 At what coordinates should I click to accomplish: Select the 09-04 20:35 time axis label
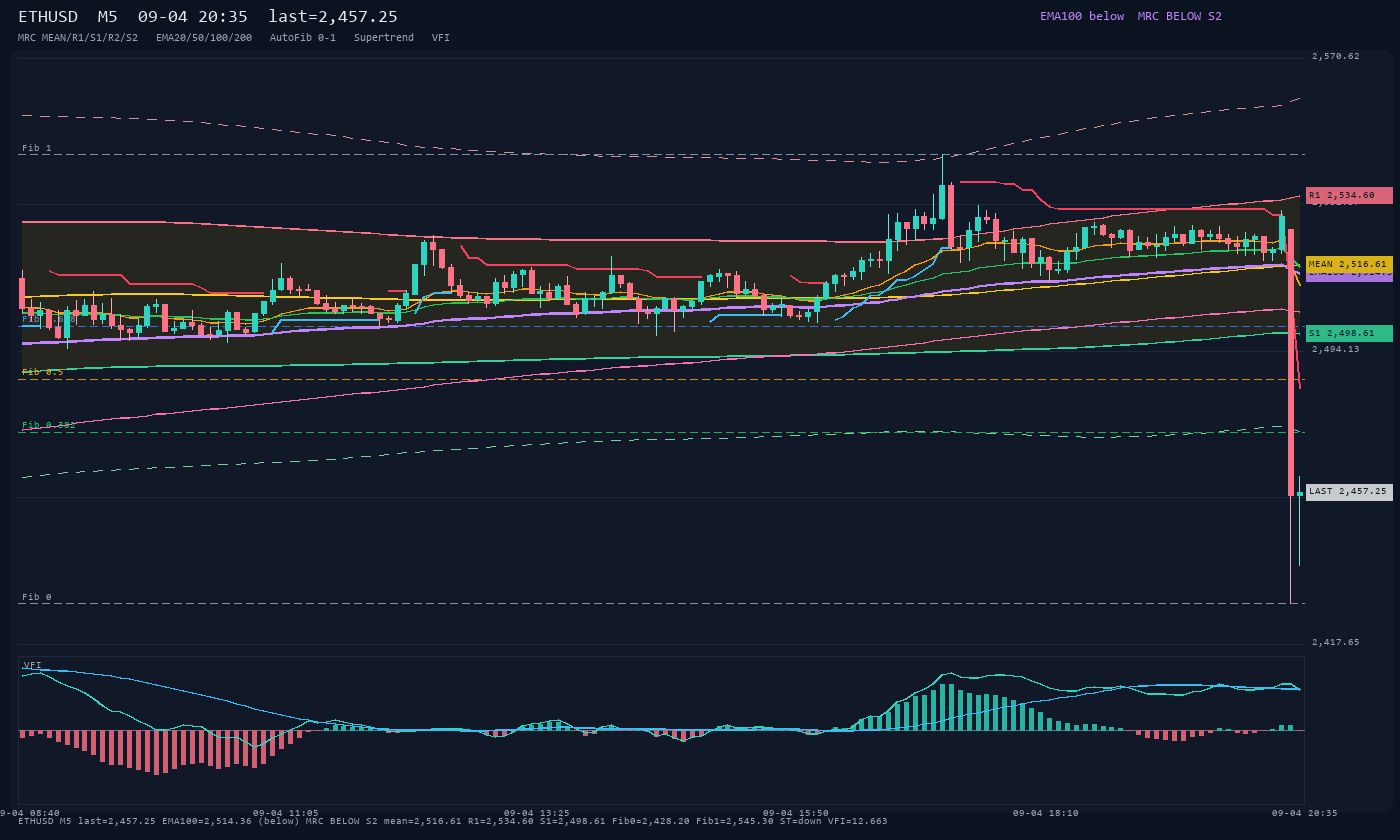point(1305,813)
